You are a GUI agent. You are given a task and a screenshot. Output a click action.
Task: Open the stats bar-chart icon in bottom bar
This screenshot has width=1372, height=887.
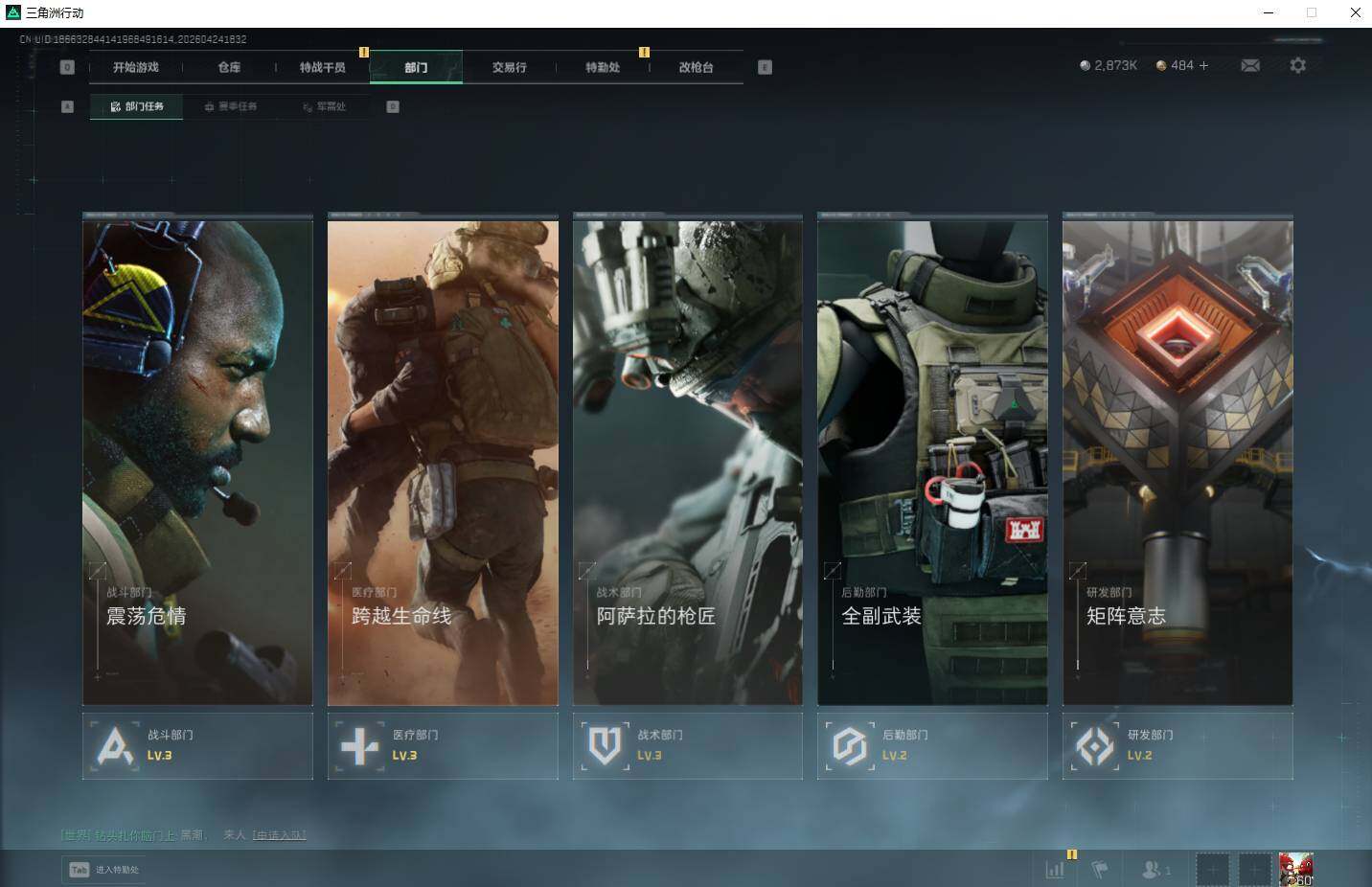click(x=1055, y=870)
